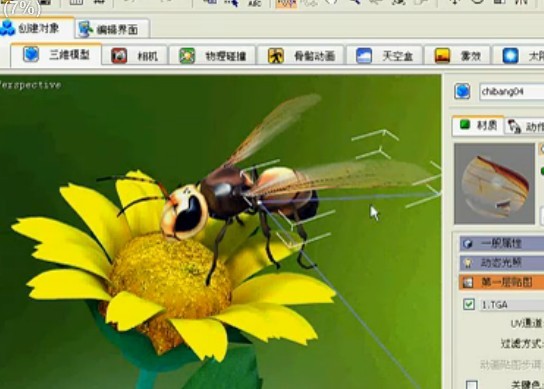Open the 动作 action tab
The image size is (544, 389).
point(525,126)
